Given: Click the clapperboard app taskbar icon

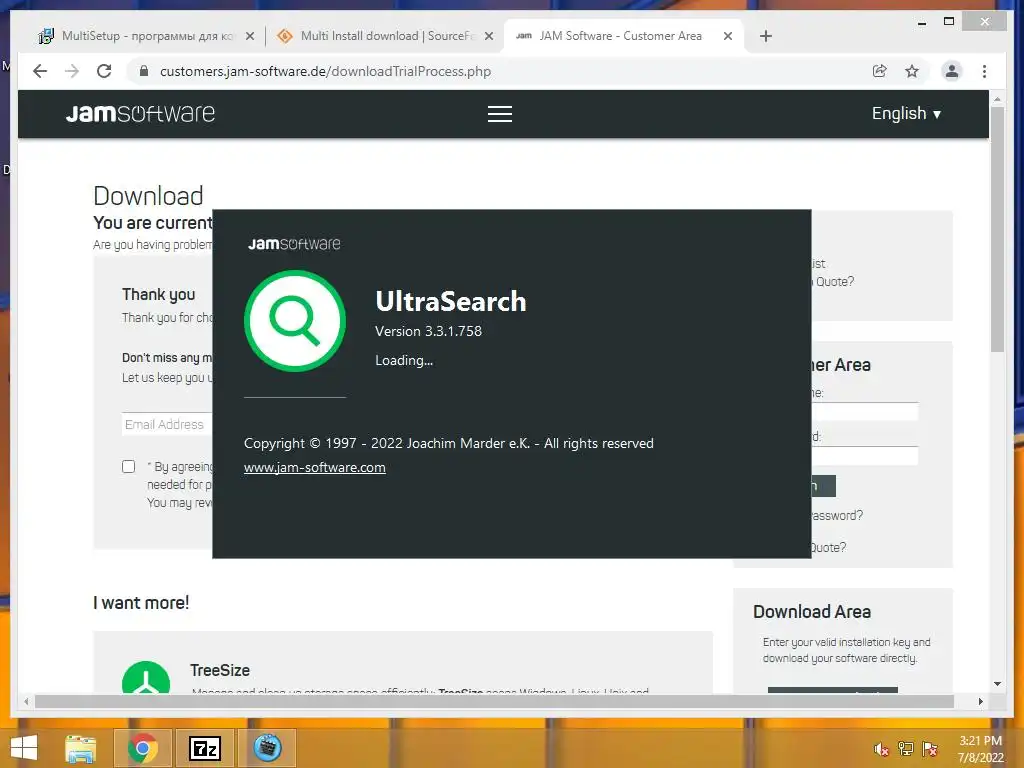Looking at the screenshot, I should click(267, 748).
